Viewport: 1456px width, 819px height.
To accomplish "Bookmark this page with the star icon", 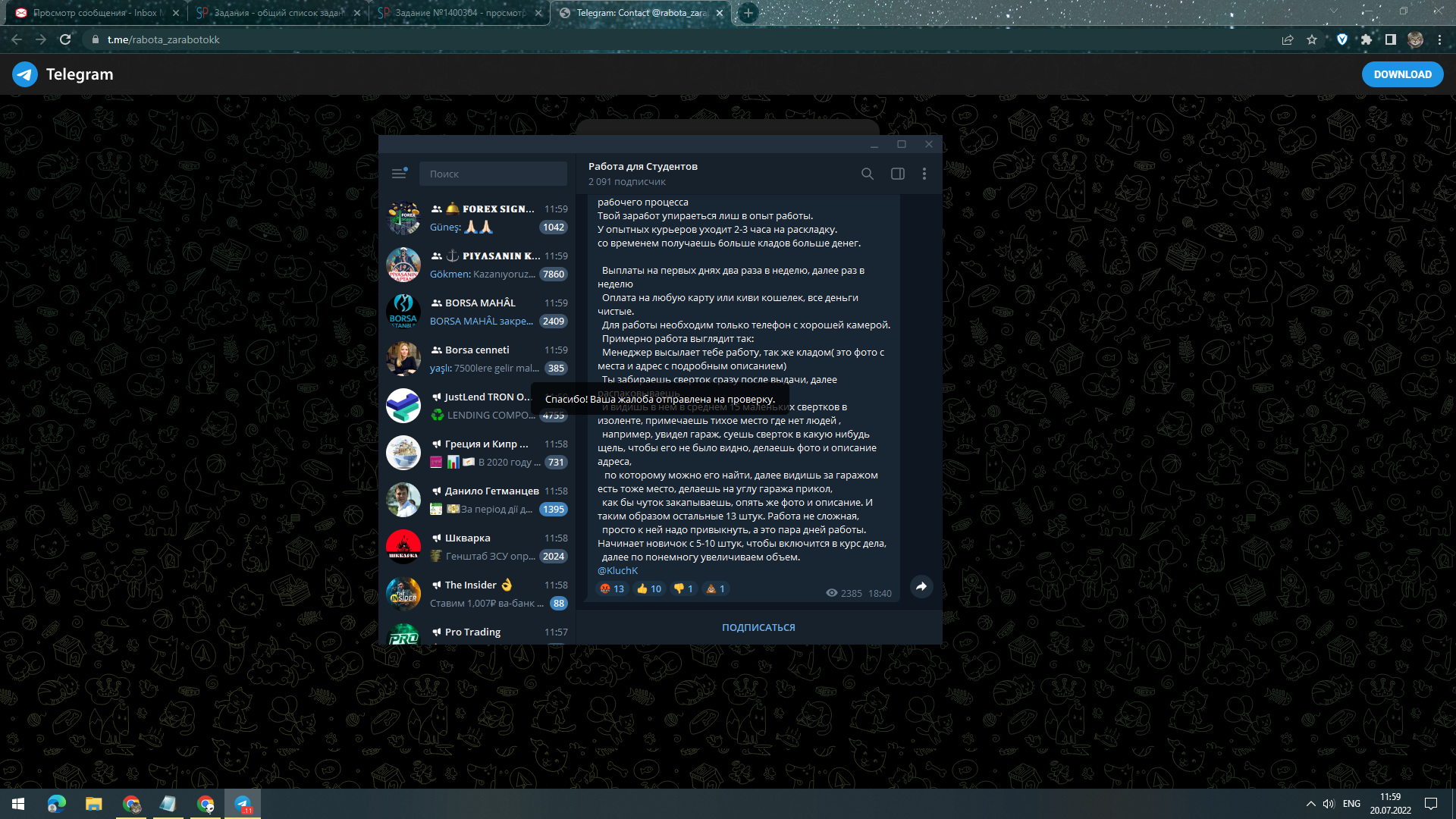I will pos(1312,39).
